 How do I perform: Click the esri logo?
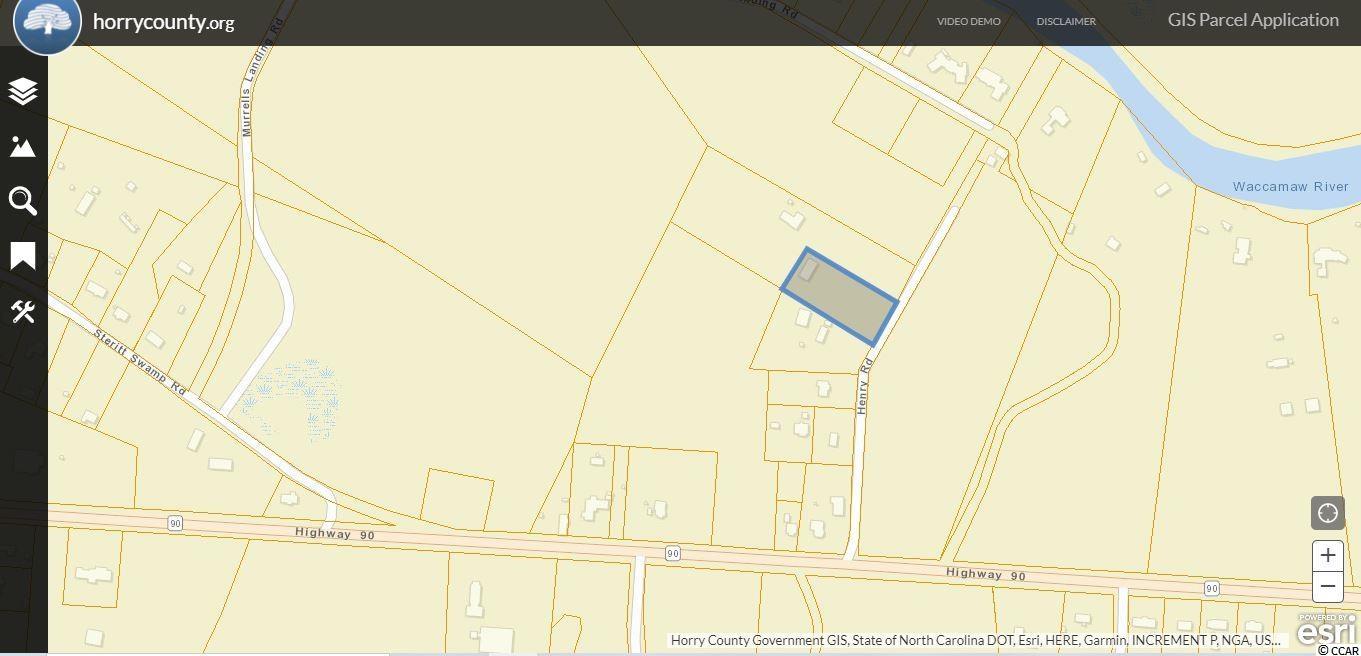[x=1326, y=631]
